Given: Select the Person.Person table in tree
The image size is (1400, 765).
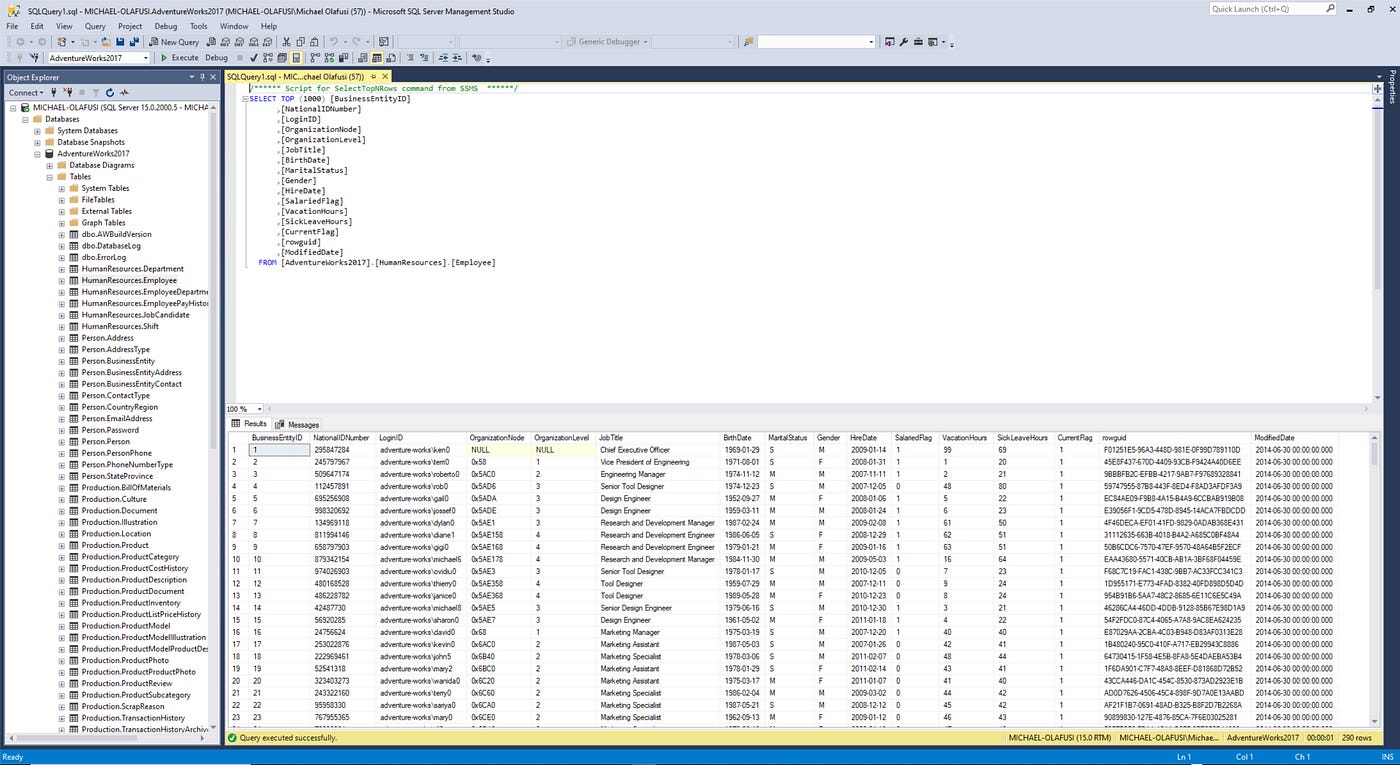Looking at the screenshot, I should [105, 442].
